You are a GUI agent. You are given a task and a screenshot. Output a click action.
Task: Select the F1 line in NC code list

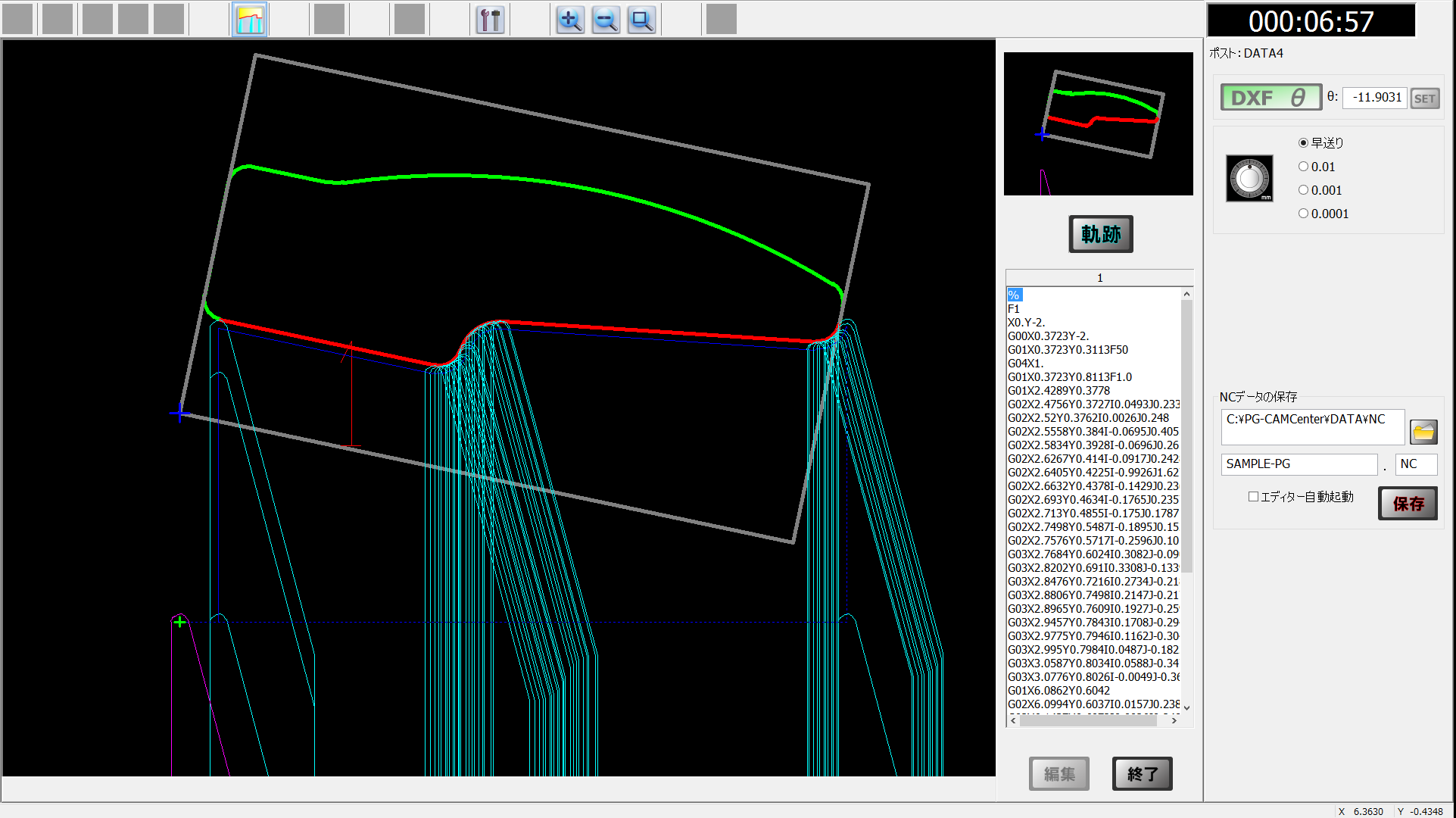point(1014,309)
